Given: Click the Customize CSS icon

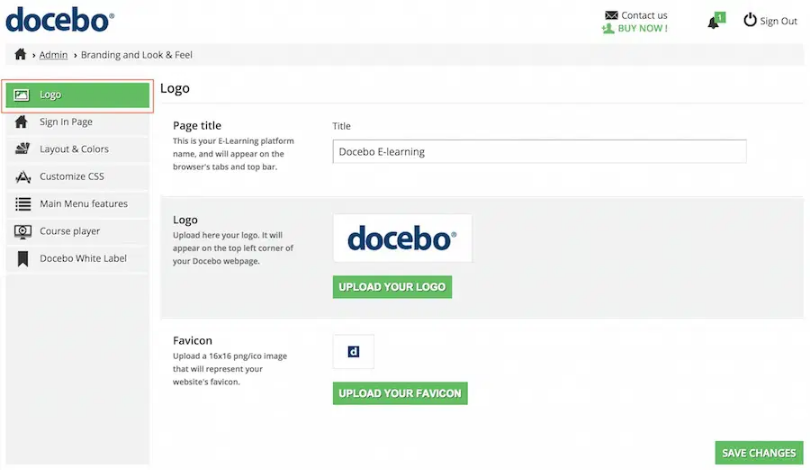Looking at the screenshot, I should [23, 177].
